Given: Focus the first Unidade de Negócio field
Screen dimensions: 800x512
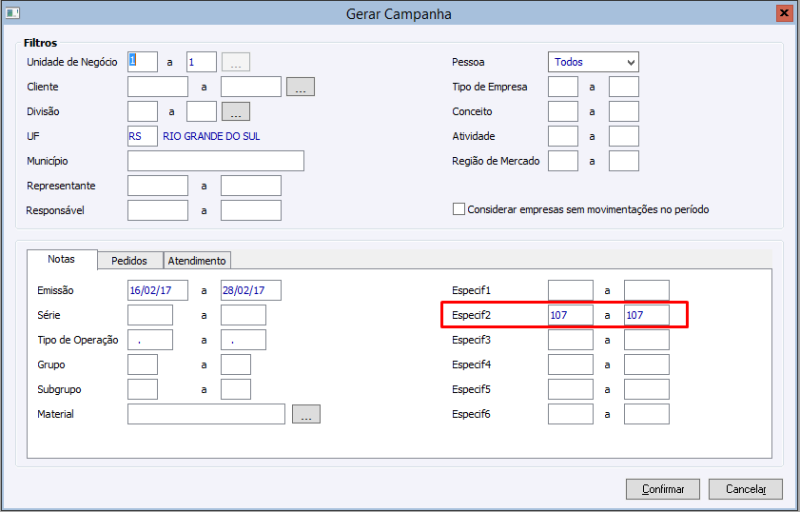Looking at the screenshot, I should point(142,62).
